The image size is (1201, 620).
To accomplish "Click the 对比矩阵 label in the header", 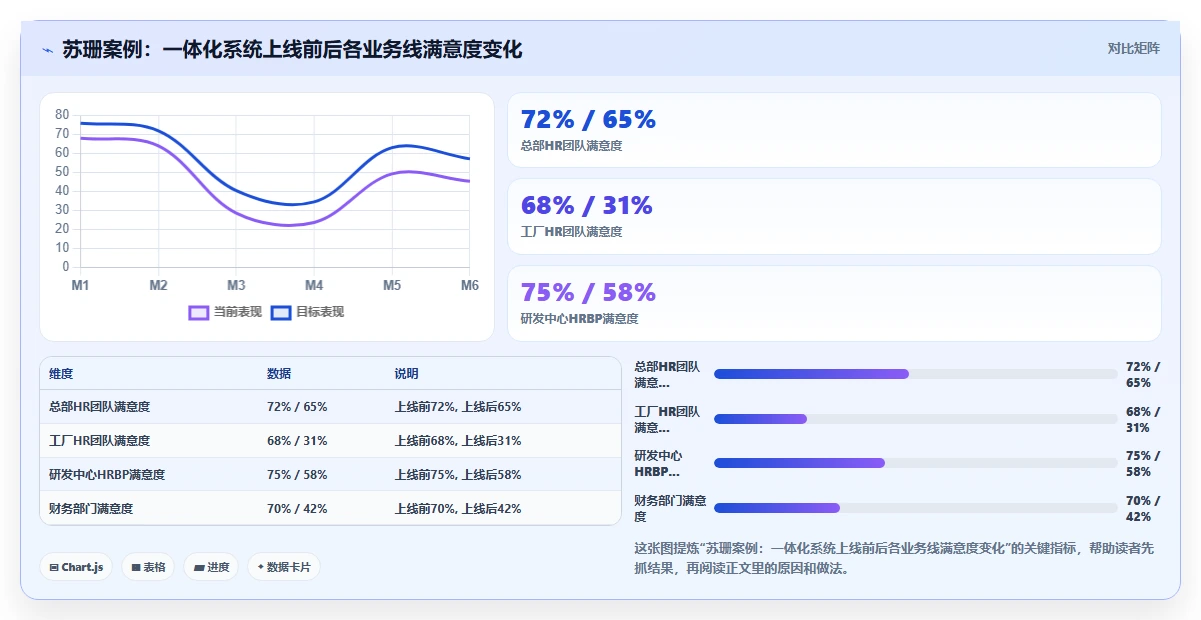I will tap(1134, 48).
